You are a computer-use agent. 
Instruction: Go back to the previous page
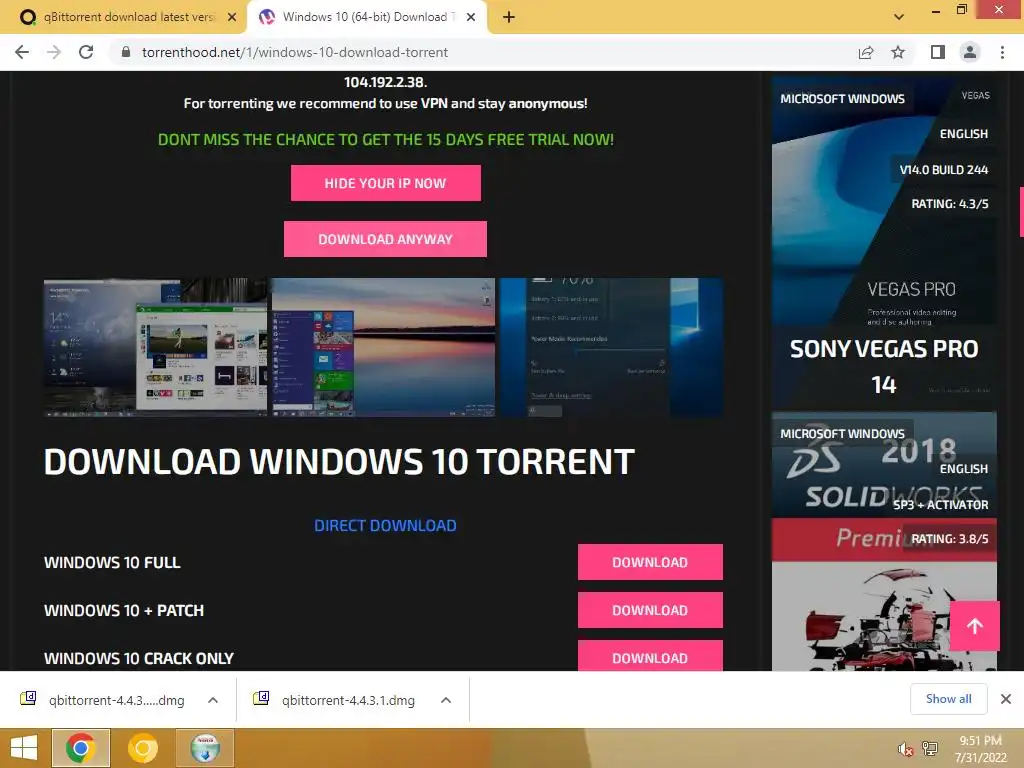click(x=22, y=52)
